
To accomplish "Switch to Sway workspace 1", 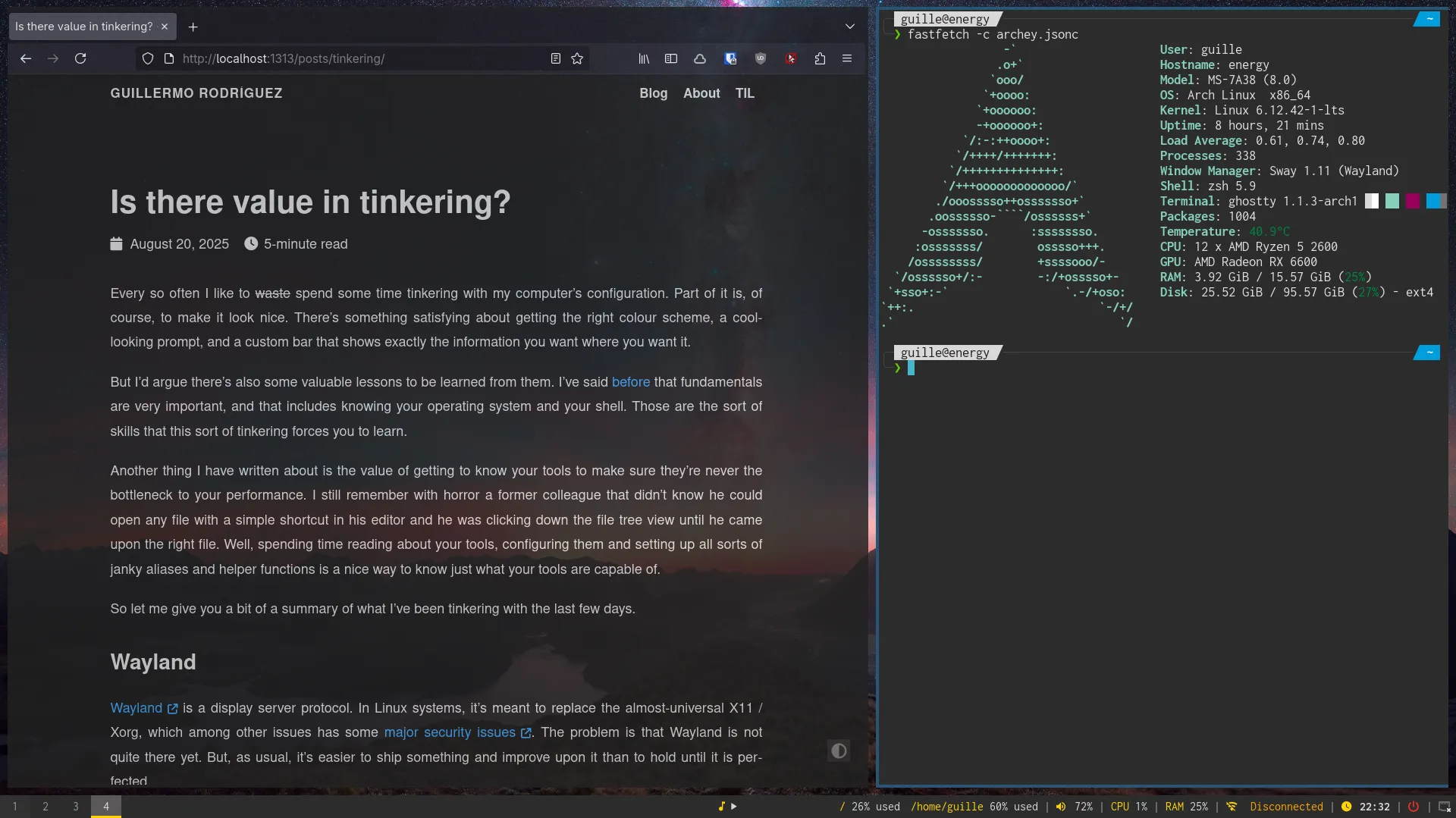I will 15,807.
